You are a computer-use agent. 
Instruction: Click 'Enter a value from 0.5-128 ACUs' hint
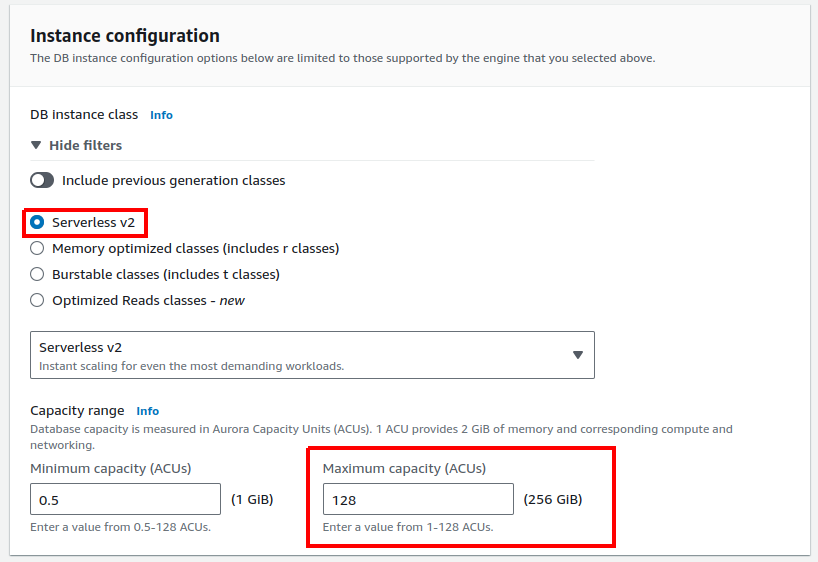pyautogui.click(x=121, y=527)
